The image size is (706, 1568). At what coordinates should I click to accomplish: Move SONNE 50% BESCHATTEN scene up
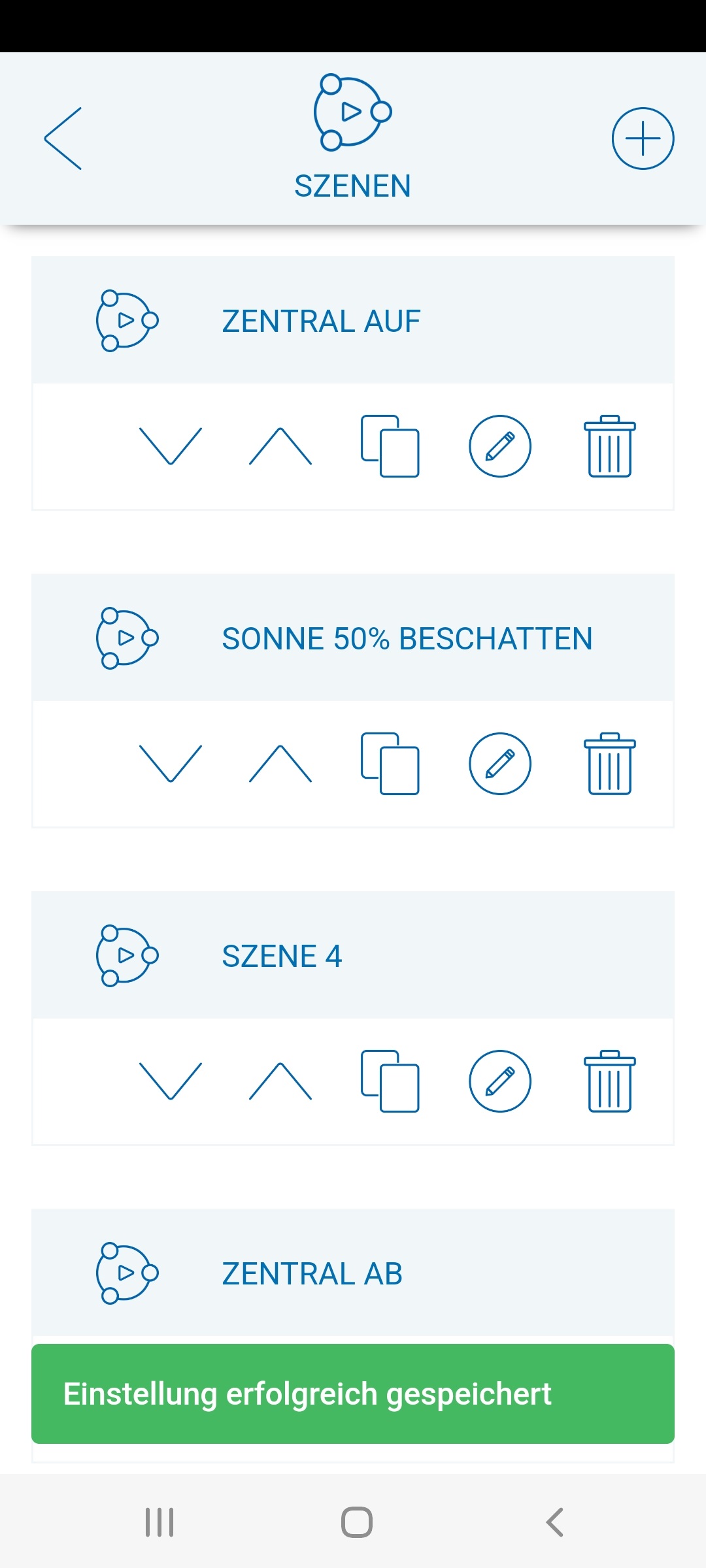click(x=280, y=764)
